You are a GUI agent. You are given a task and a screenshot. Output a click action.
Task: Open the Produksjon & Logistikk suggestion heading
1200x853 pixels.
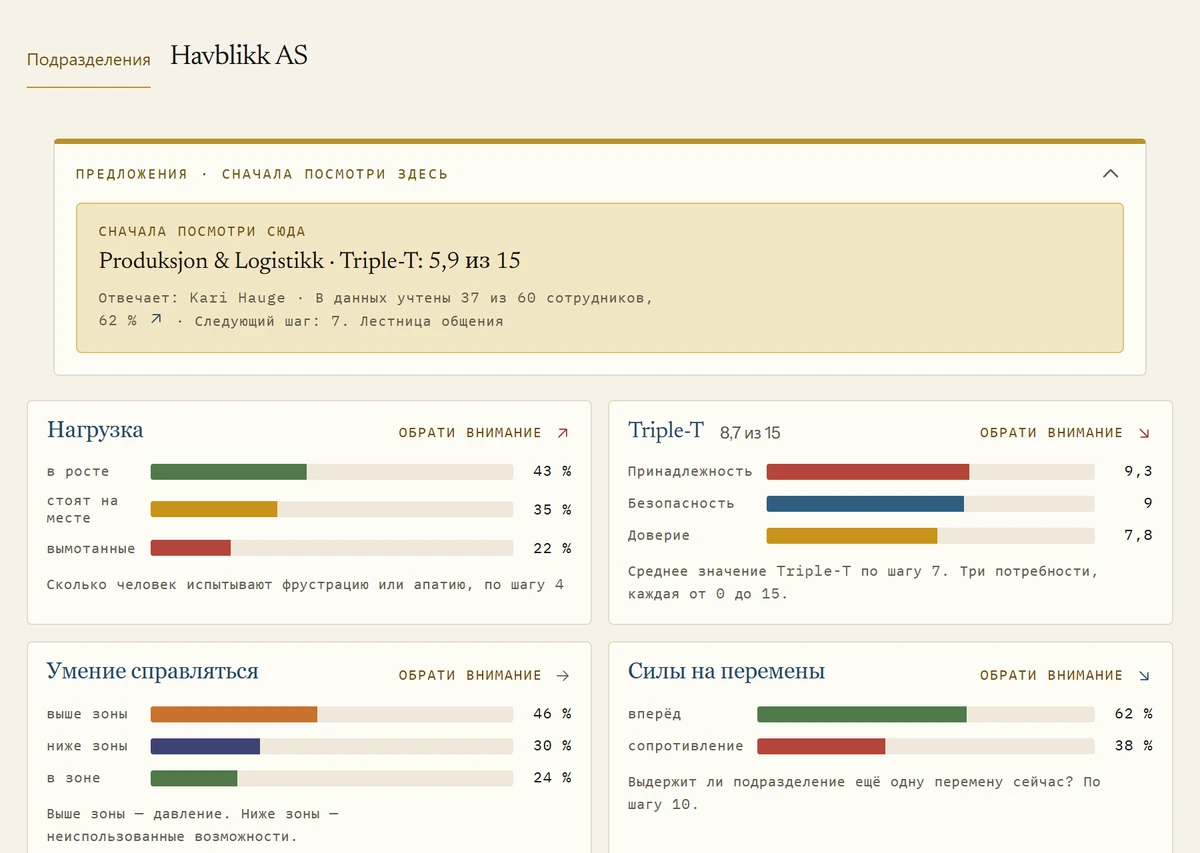coord(309,261)
